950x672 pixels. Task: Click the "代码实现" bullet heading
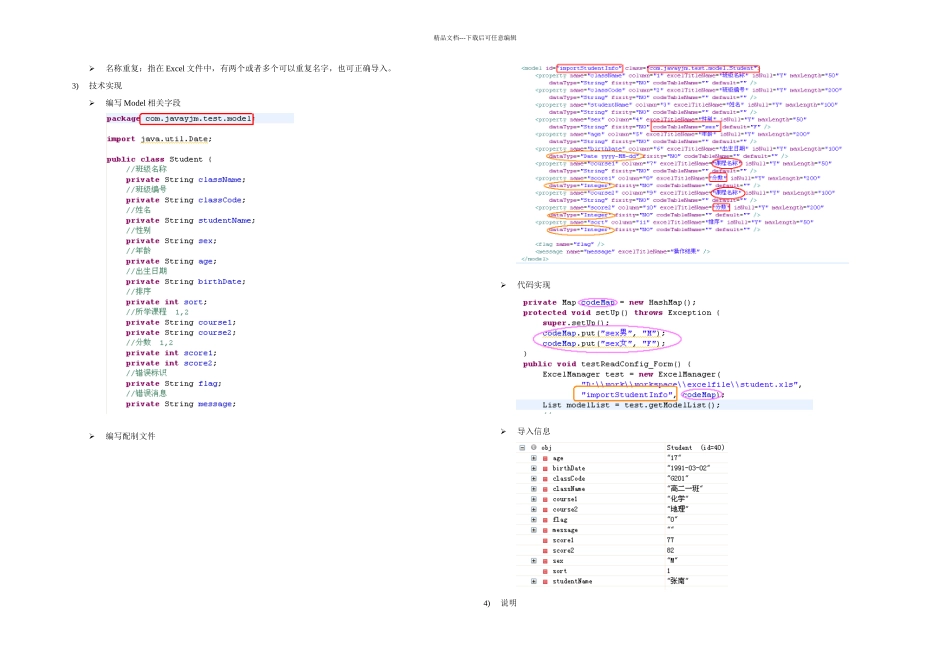[x=534, y=285]
